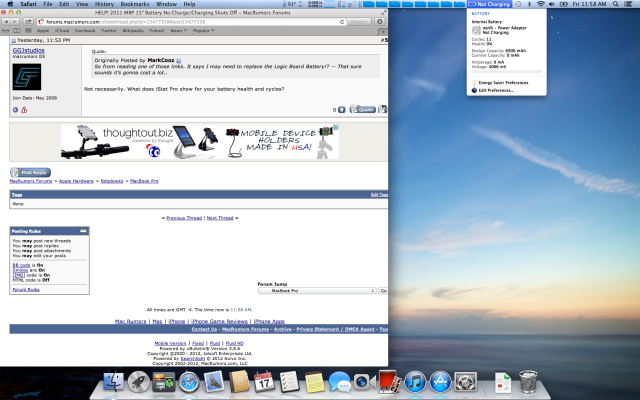Follow the Next Thread link
Image resolution: width=640 pixels, height=400 pixels.
(220, 218)
